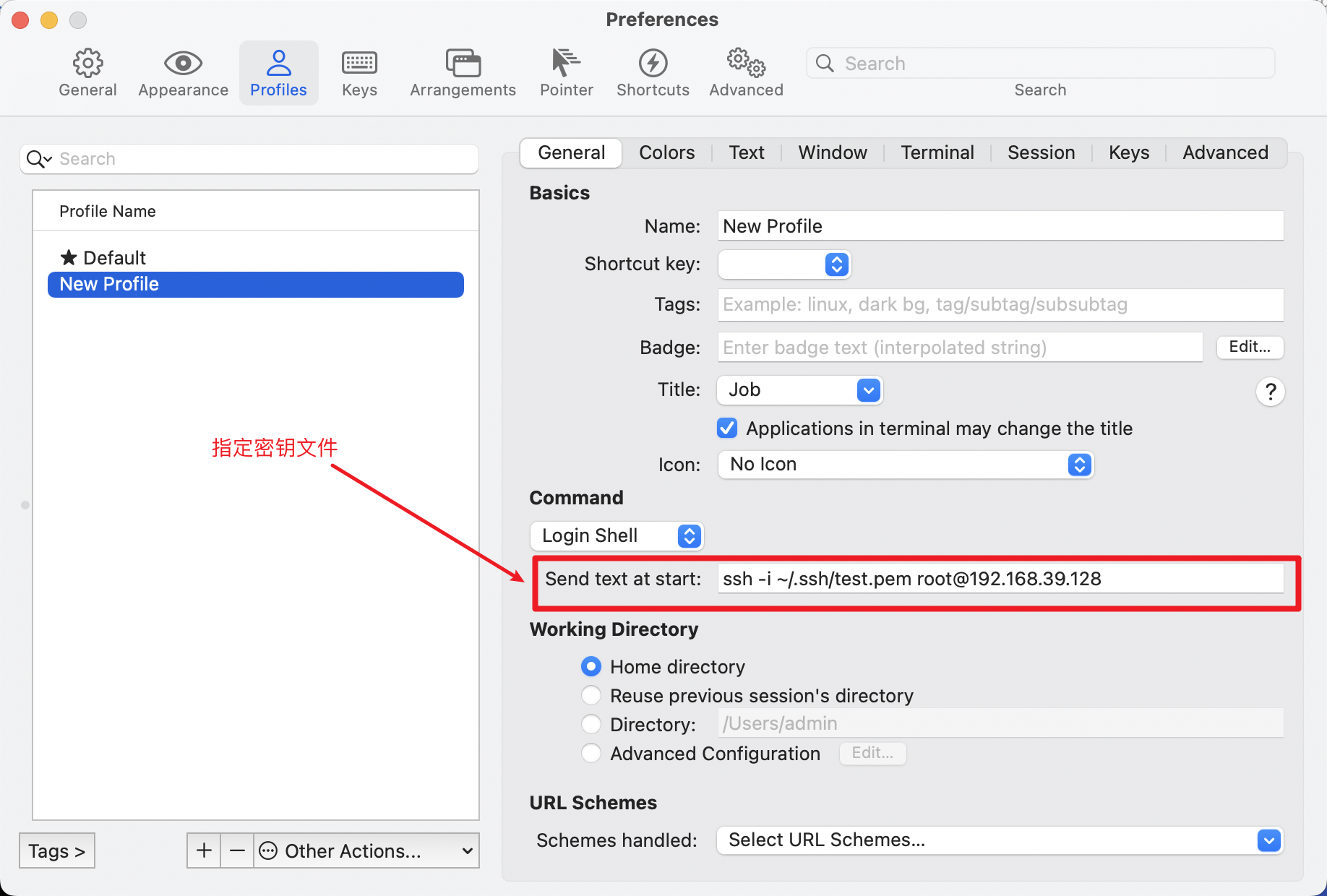Click magnifier icon in profile search
1327x896 pixels.
click(39, 159)
